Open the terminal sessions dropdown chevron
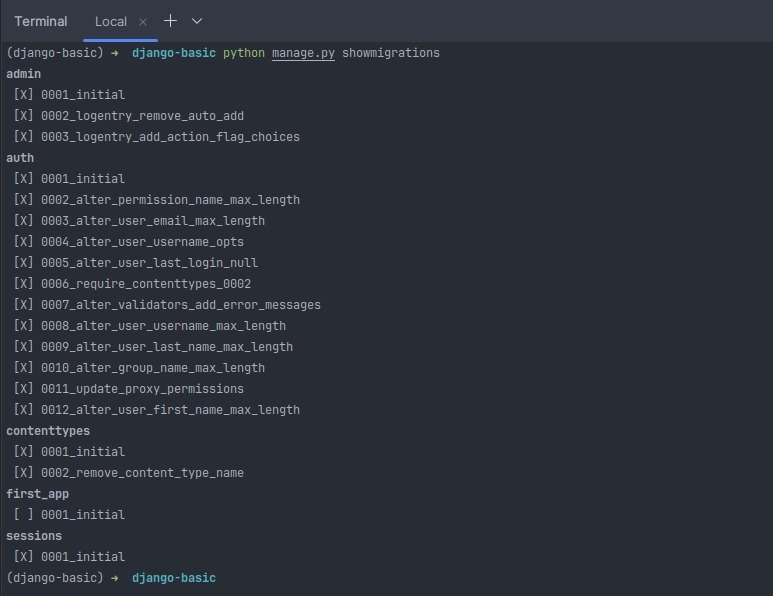This screenshot has width=773, height=596. [197, 21]
